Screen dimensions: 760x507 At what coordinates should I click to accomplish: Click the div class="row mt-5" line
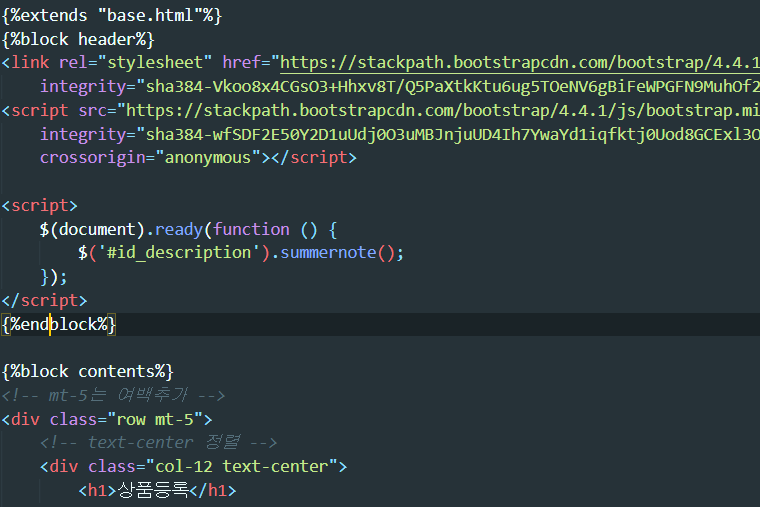[x=107, y=419]
